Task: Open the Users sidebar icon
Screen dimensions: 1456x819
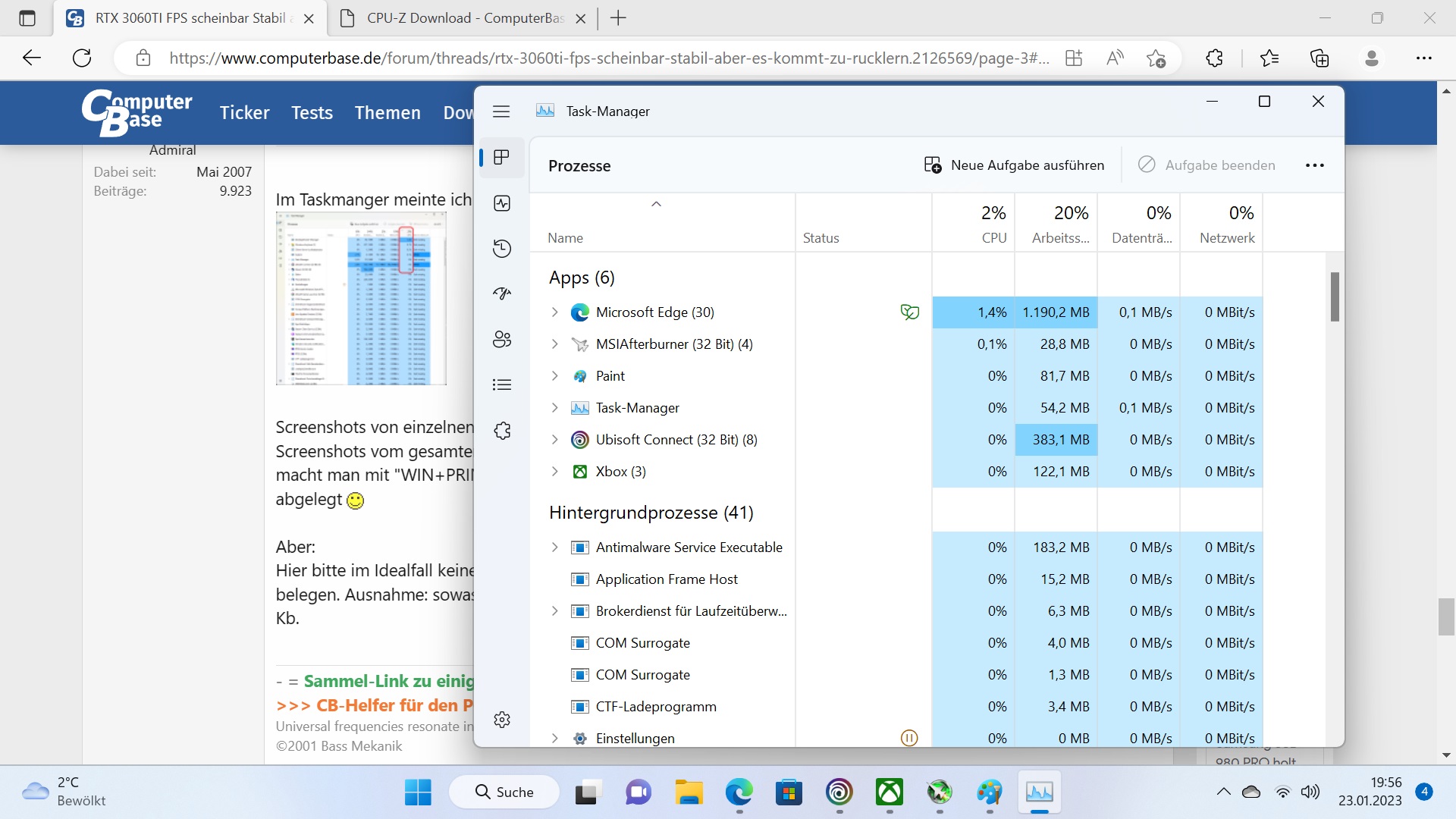Action: tap(502, 339)
